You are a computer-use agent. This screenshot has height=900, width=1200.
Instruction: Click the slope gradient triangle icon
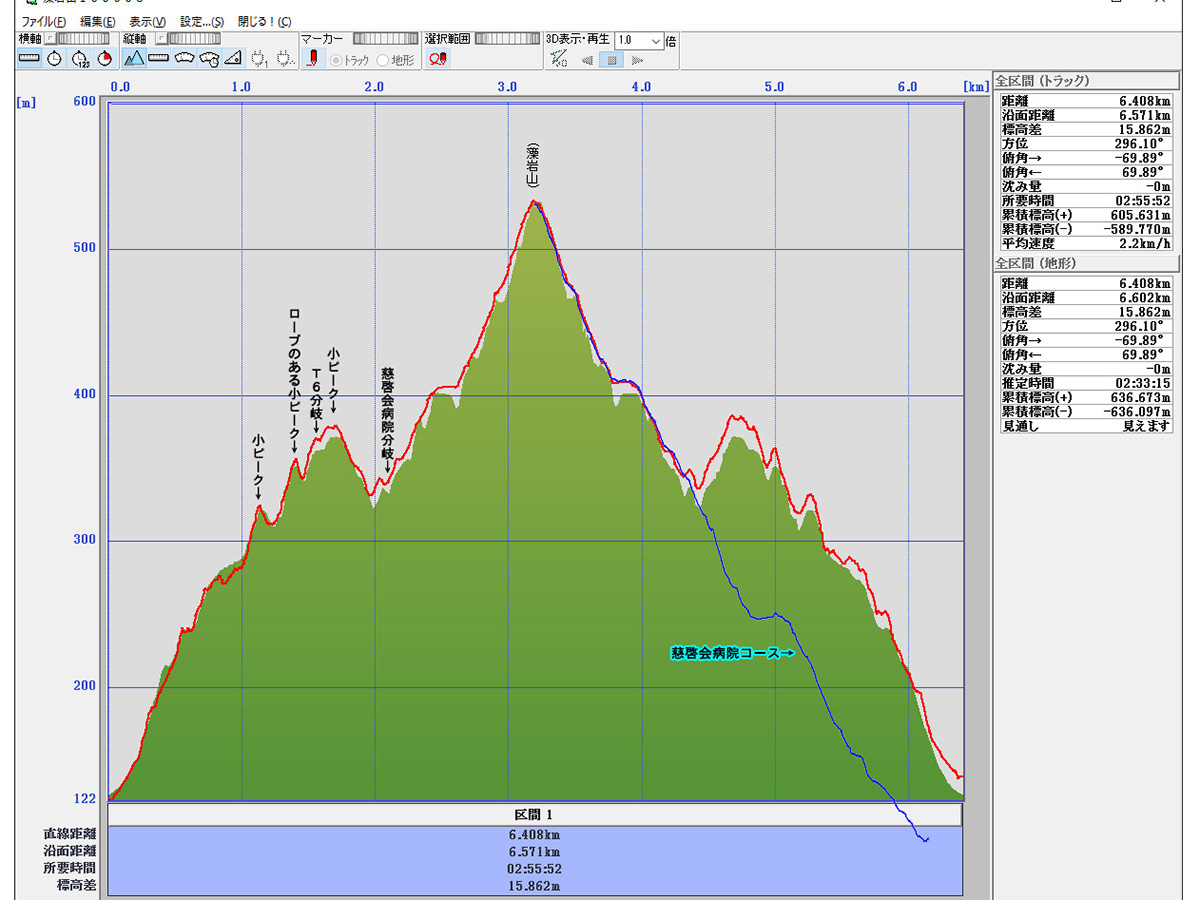coord(234,59)
